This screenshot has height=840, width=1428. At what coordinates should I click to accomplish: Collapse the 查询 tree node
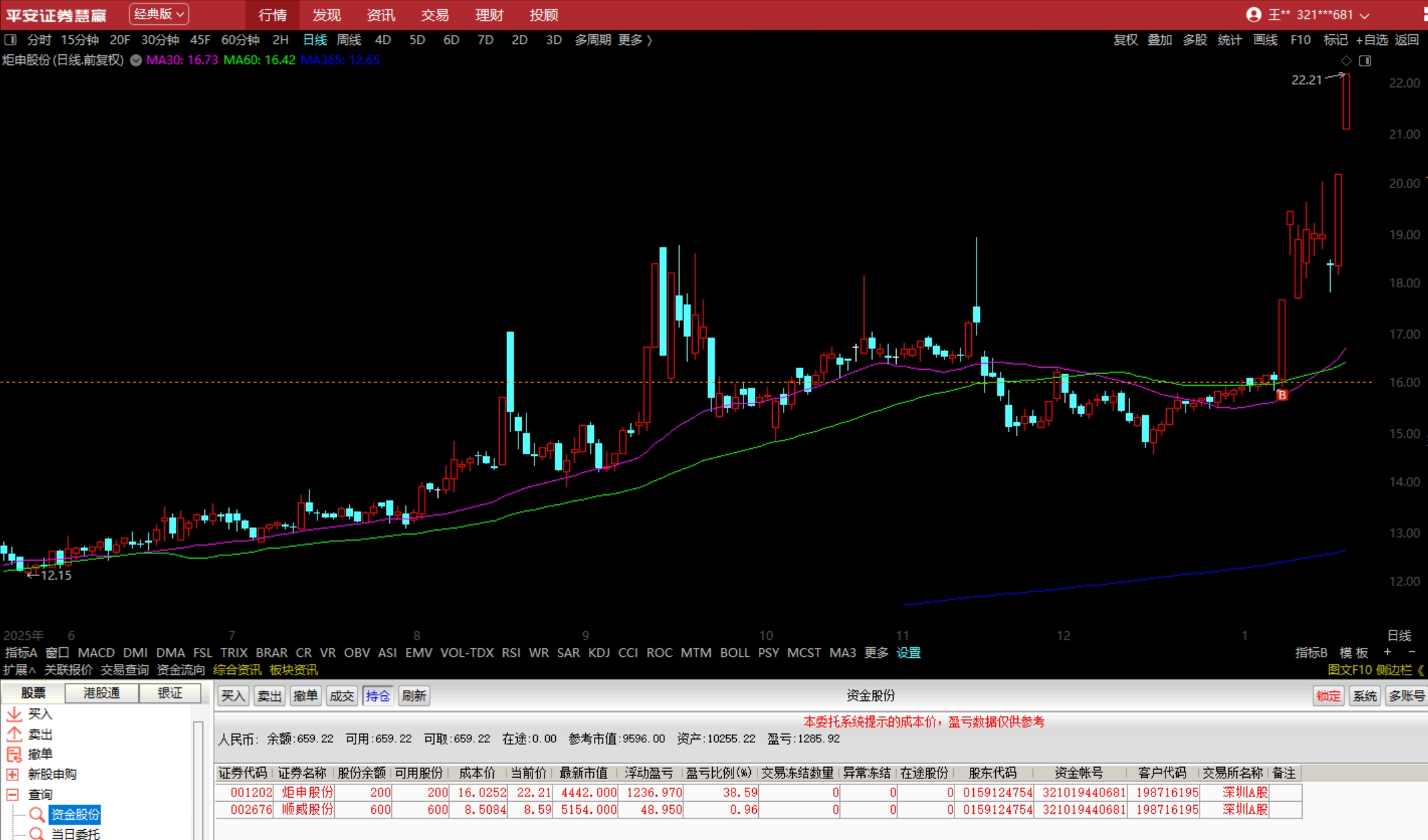12,794
